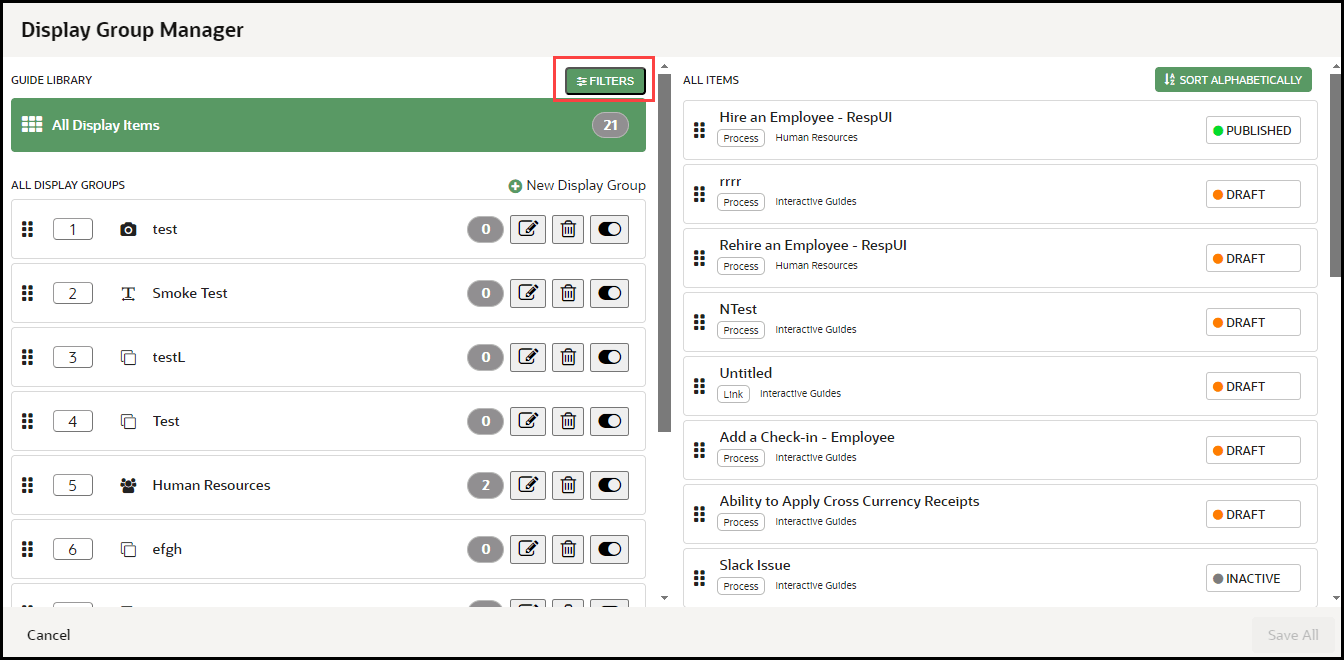This screenshot has width=1344, height=660.
Task: Toggle visibility switch for the test group
Action: coord(609,229)
